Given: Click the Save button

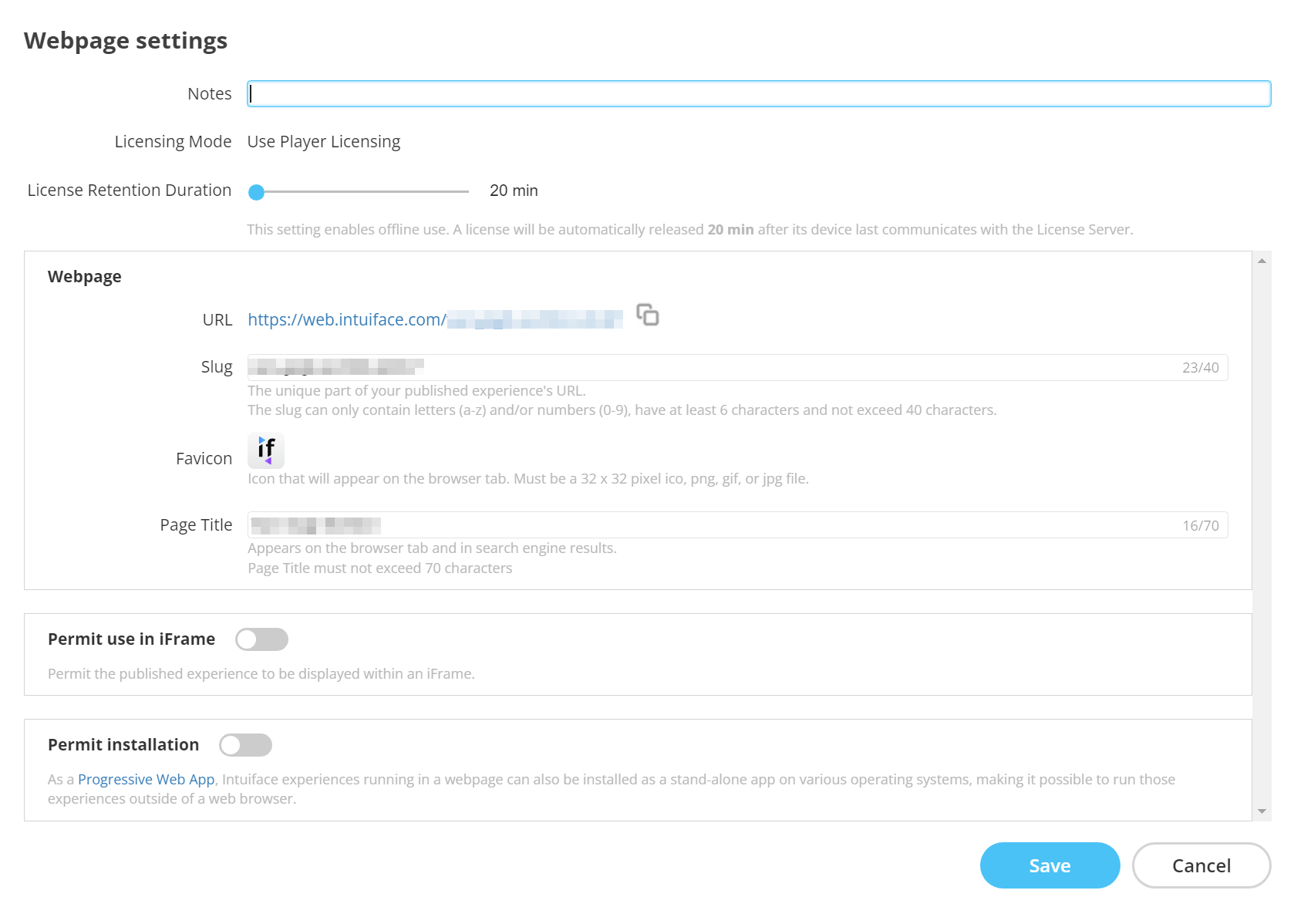Looking at the screenshot, I should point(1050,865).
